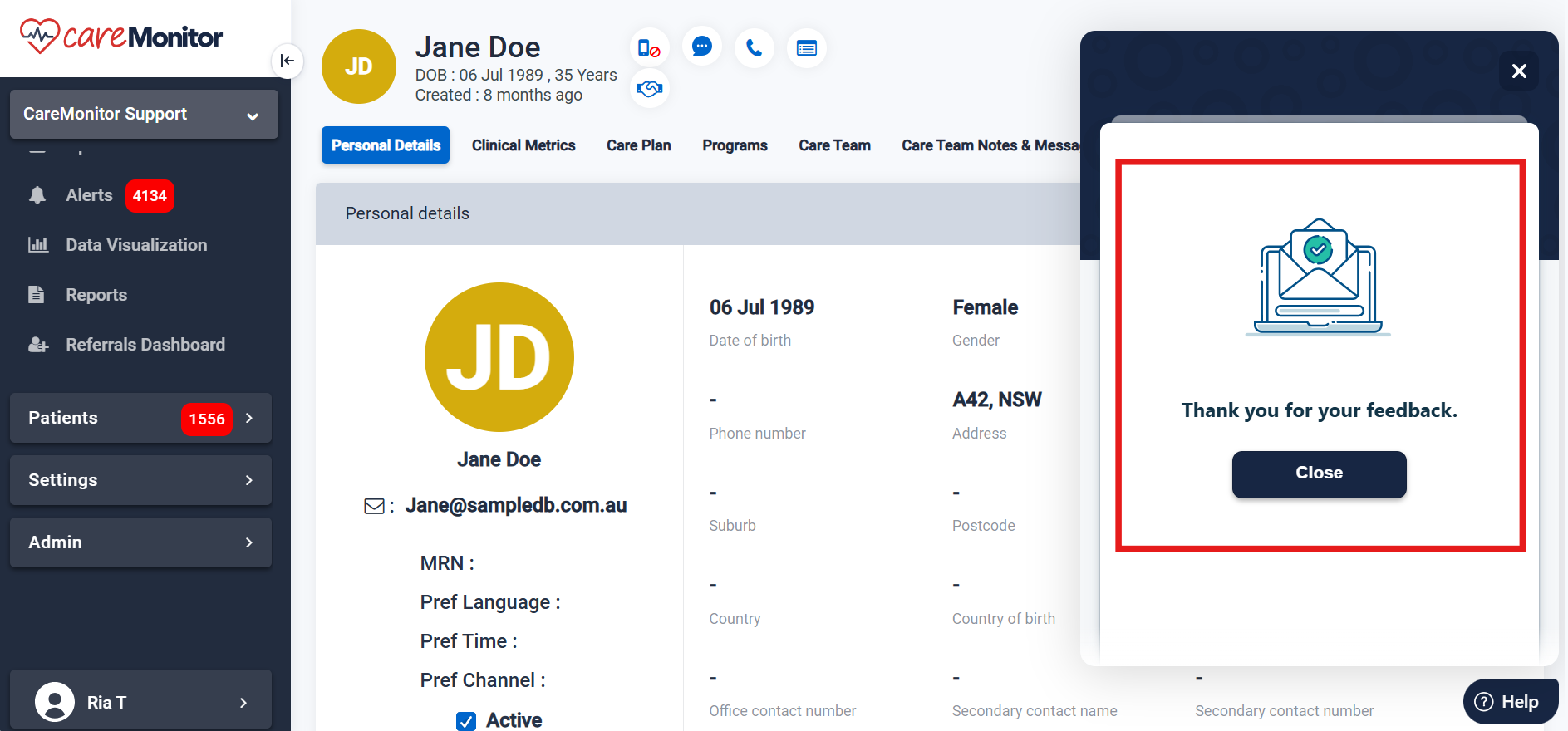Switch to Clinical Metrics tab

point(523,145)
